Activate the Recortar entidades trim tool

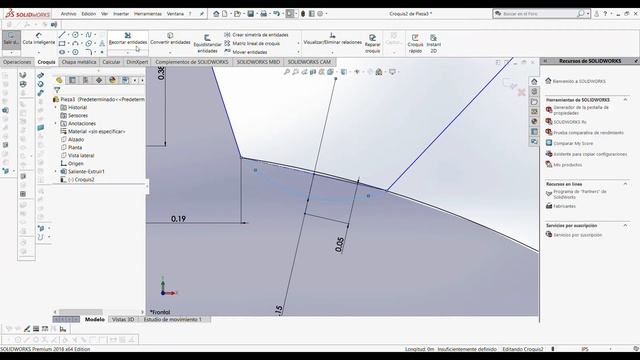pyautogui.click(x=128, y=39)
